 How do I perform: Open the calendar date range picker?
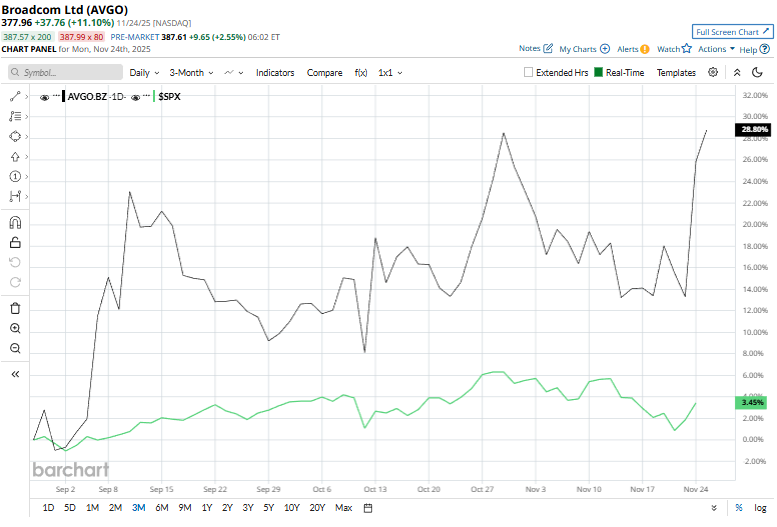[x=368, y=508]
